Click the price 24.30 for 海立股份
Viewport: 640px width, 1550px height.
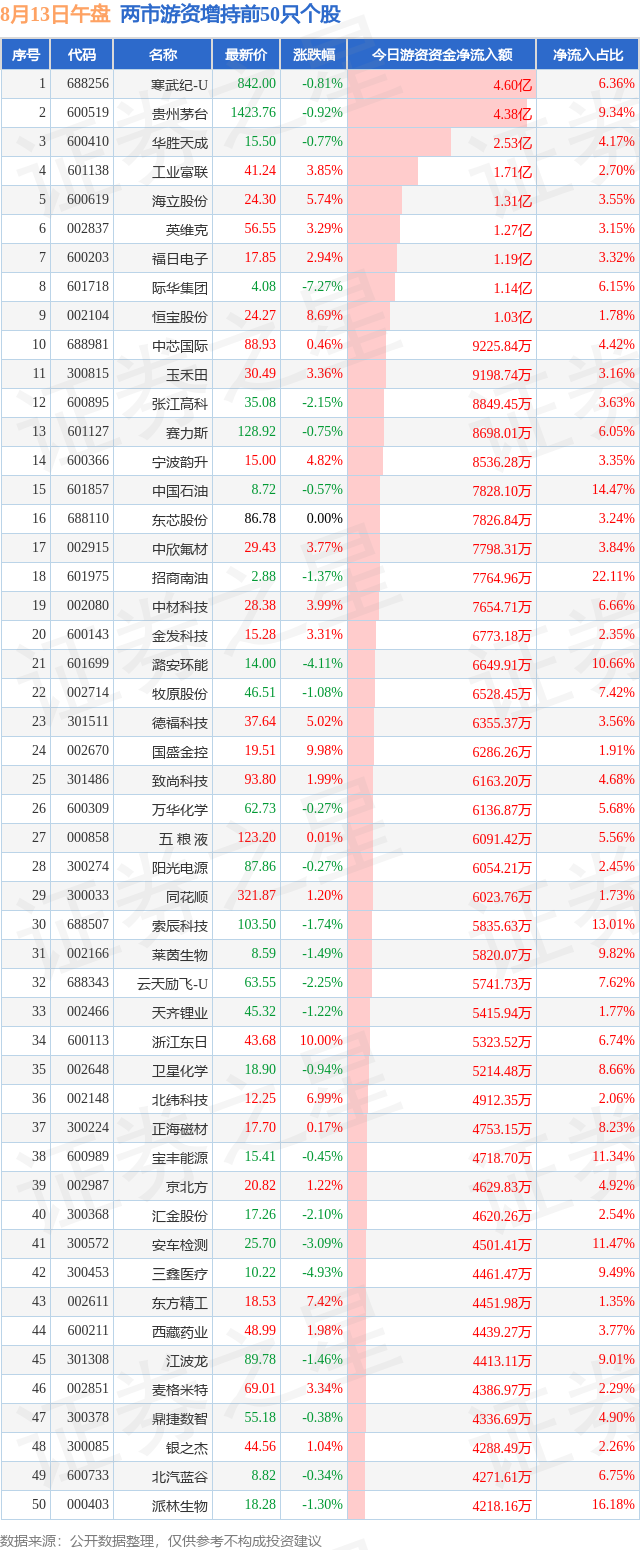tap(260, 200)
